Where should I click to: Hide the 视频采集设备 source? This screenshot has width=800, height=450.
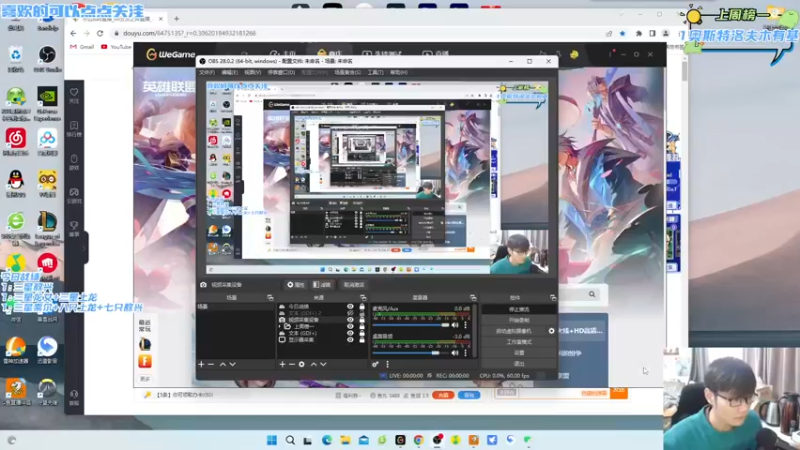coord(350,320)
